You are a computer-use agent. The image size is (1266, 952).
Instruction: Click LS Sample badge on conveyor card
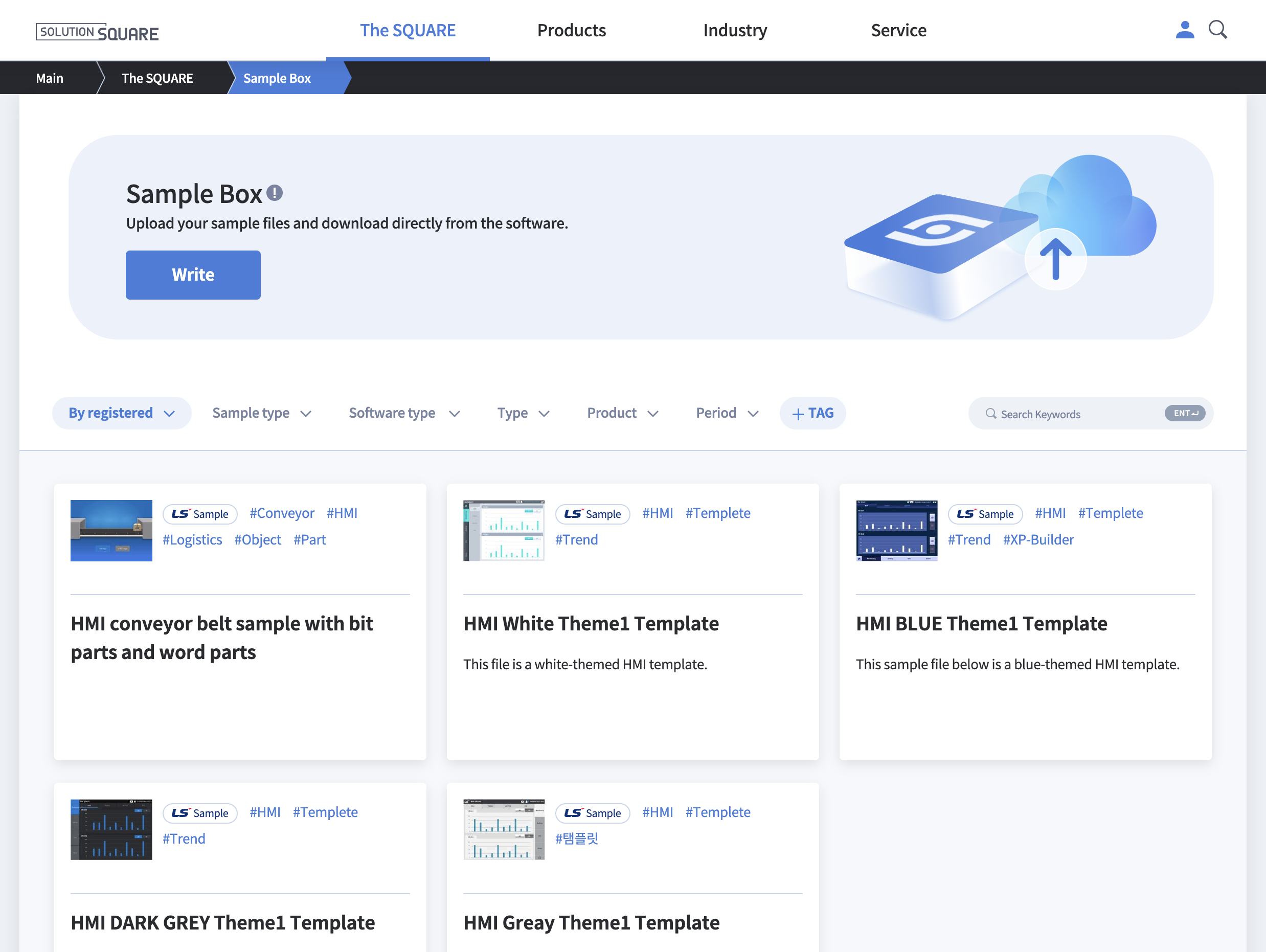tap(200, 514)
